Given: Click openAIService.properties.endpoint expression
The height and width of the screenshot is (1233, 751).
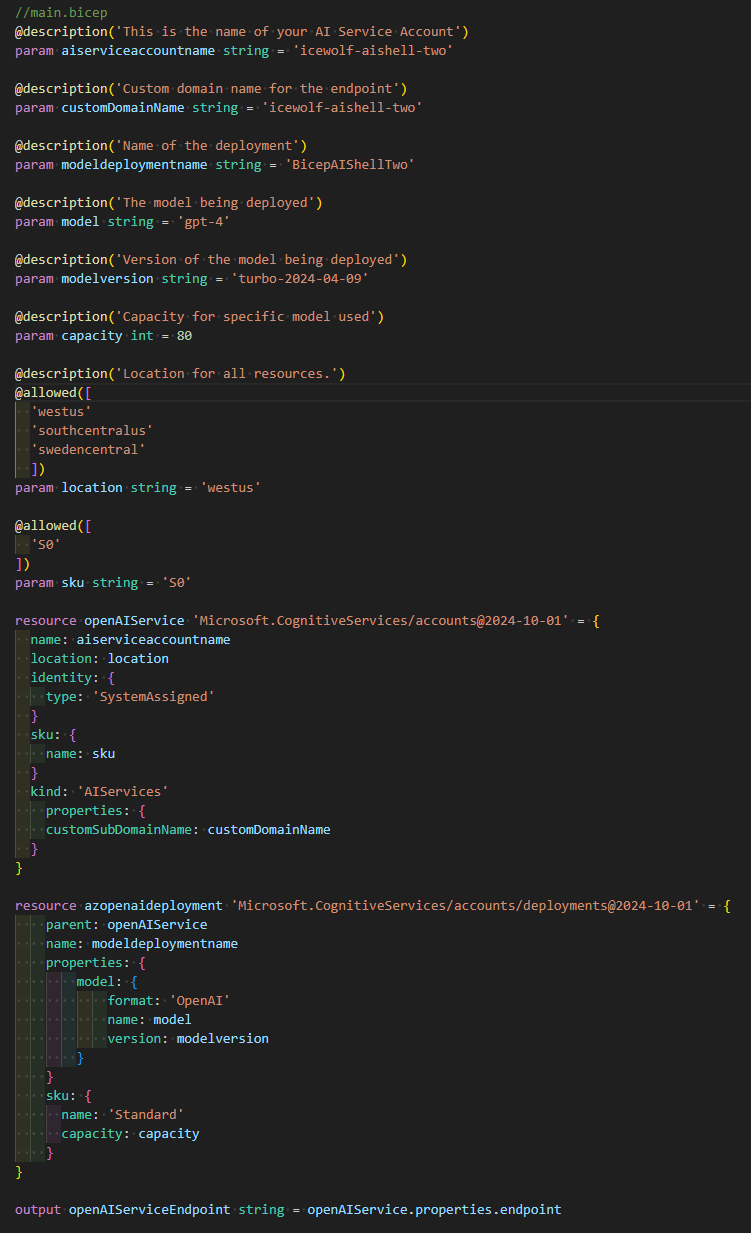Looking at the screenshot, I should click(434, 1209).
